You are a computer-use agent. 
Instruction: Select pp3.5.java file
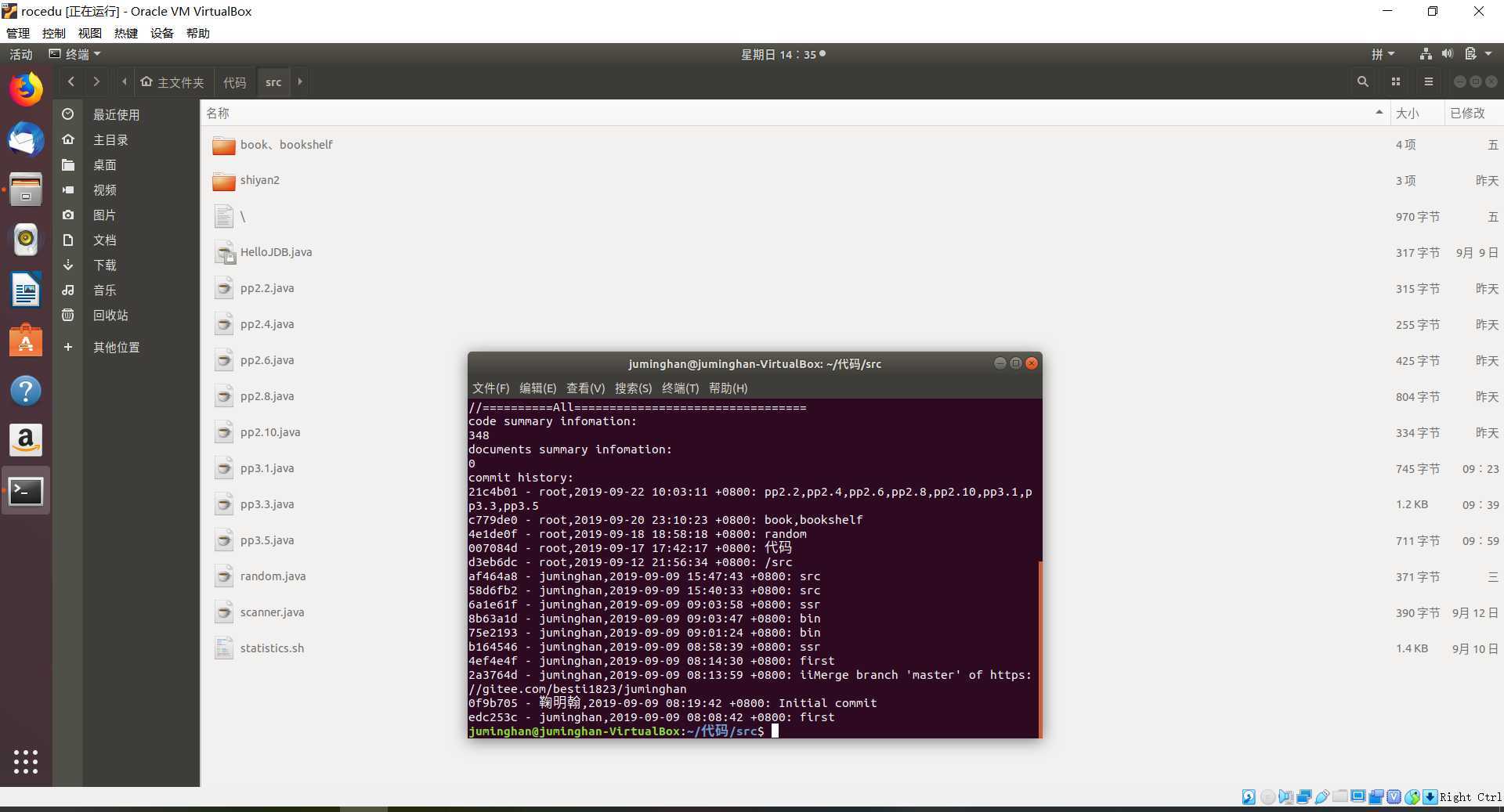[267, 540]
